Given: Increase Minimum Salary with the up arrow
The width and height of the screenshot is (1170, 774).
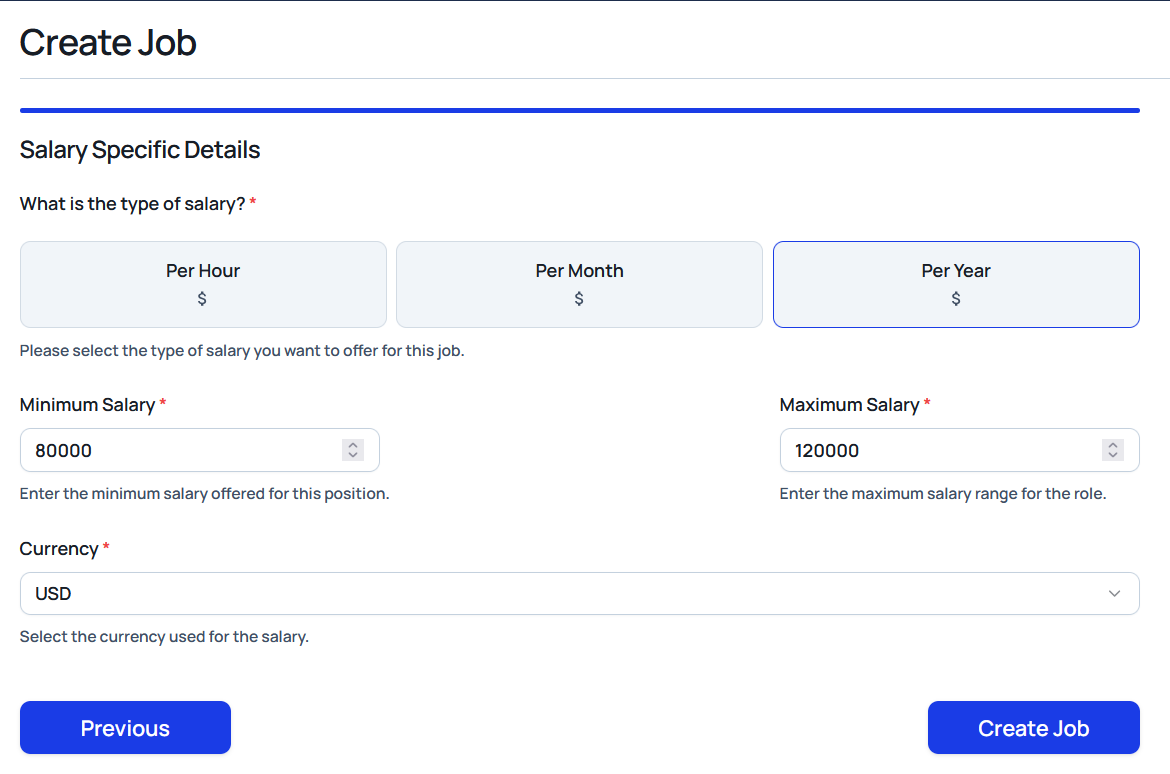Looking at the screenshot, I should [x=353, y=445].
